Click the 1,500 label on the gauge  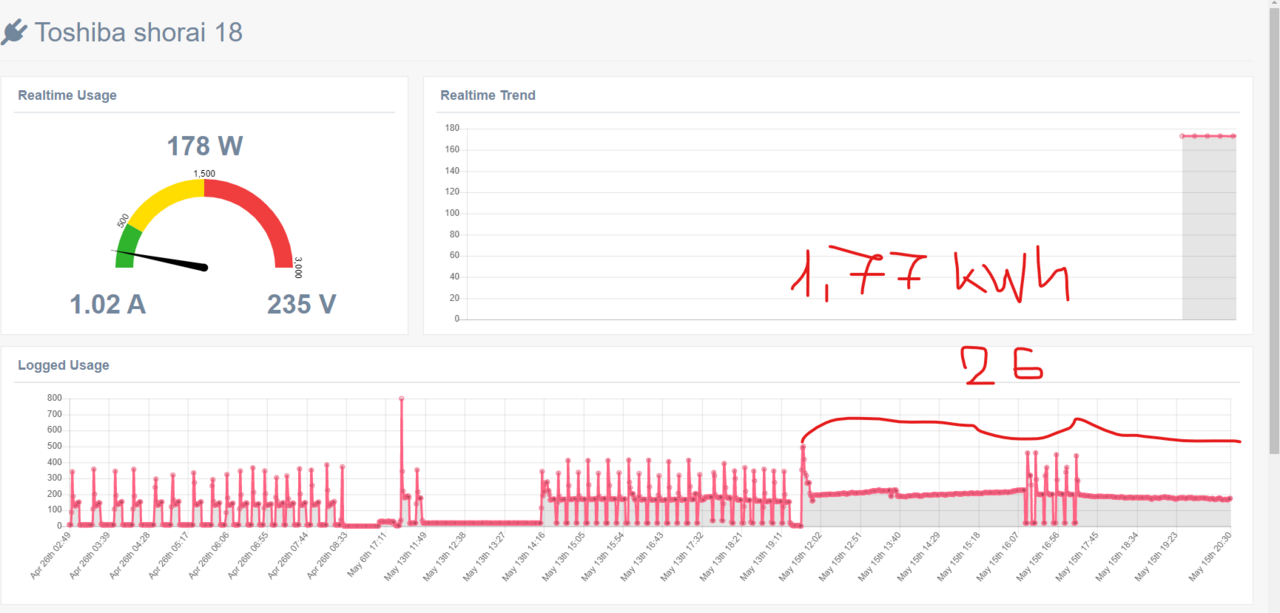[x=204, y=174]
